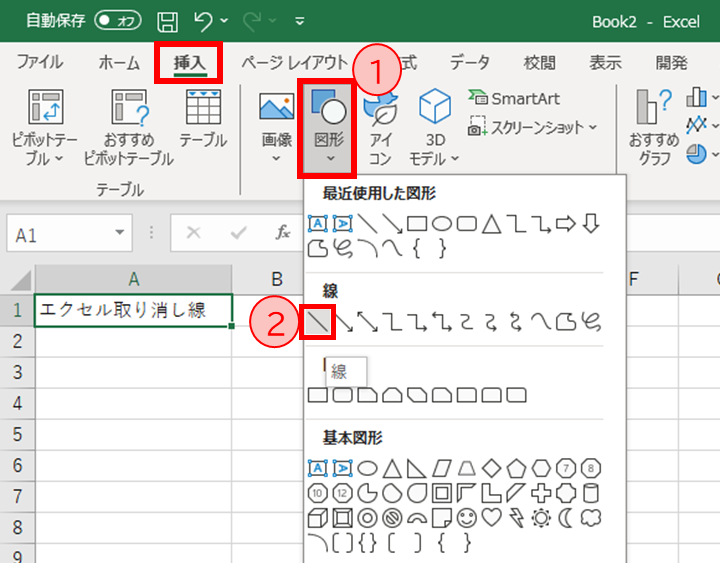
Task: Switch to the ページレイアウト tab
Action: click(294, 62)
